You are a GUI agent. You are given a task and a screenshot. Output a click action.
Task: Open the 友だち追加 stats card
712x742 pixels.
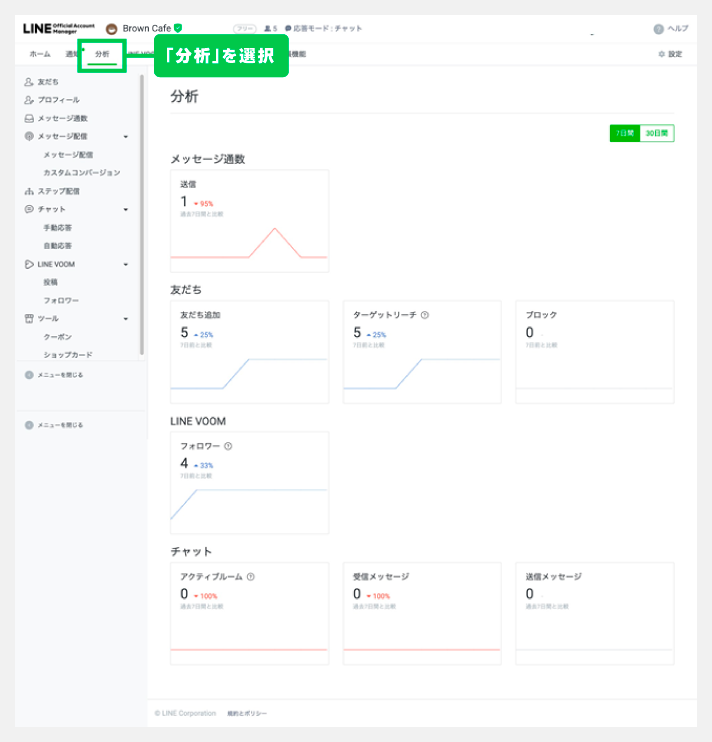click(249, 352)
